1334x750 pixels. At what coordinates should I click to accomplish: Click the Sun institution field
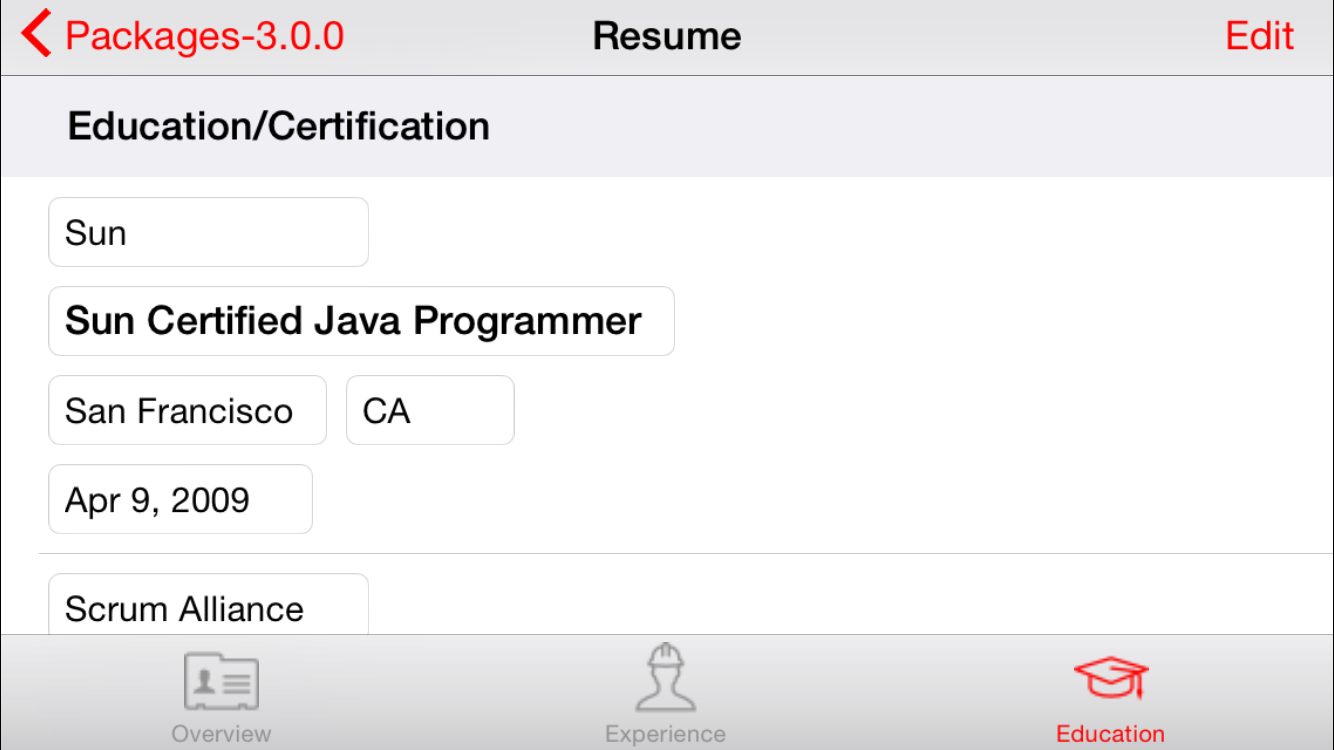[x=208, y=233]
